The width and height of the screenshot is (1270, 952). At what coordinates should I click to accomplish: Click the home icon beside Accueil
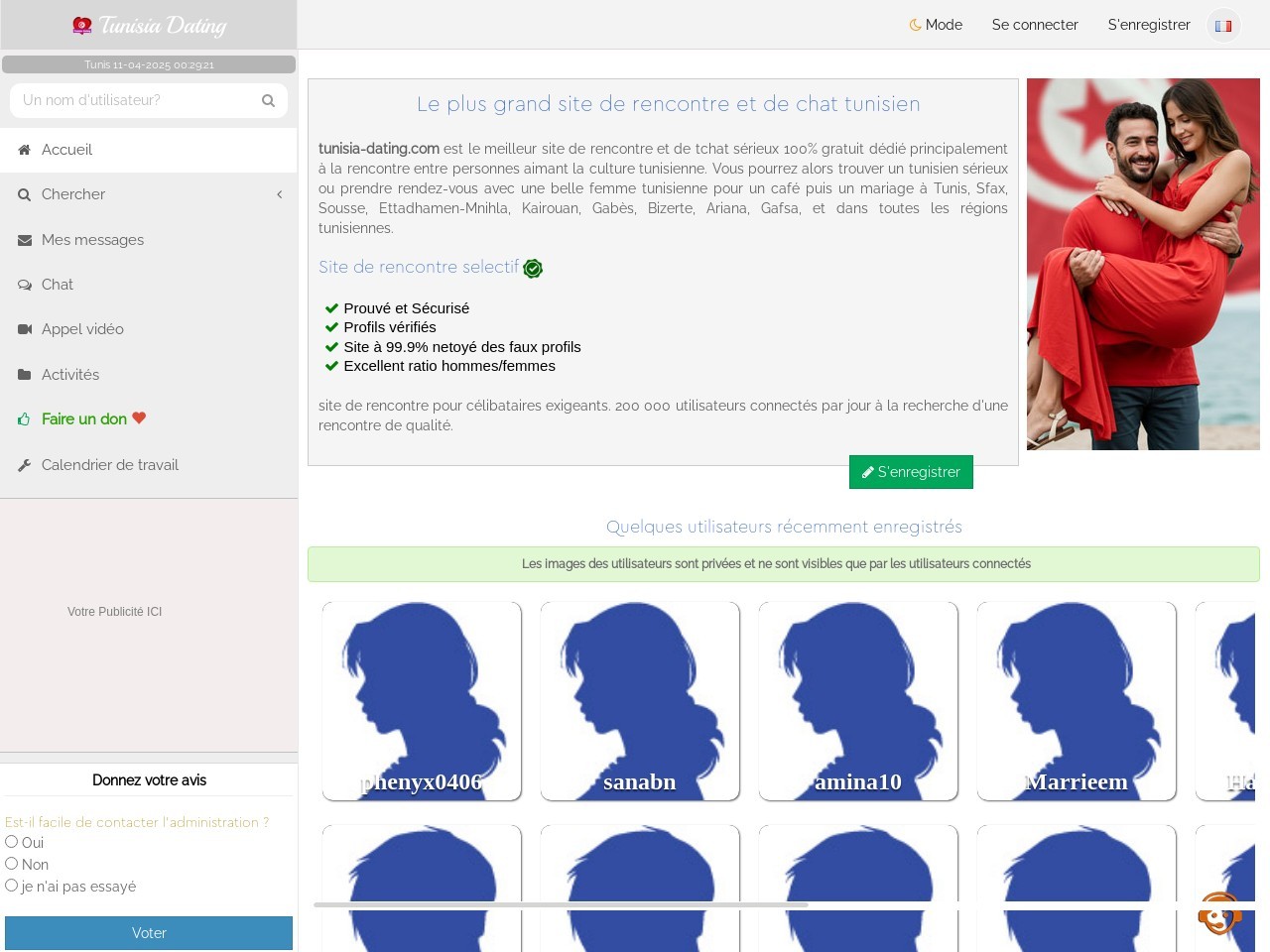coord(24,150)
